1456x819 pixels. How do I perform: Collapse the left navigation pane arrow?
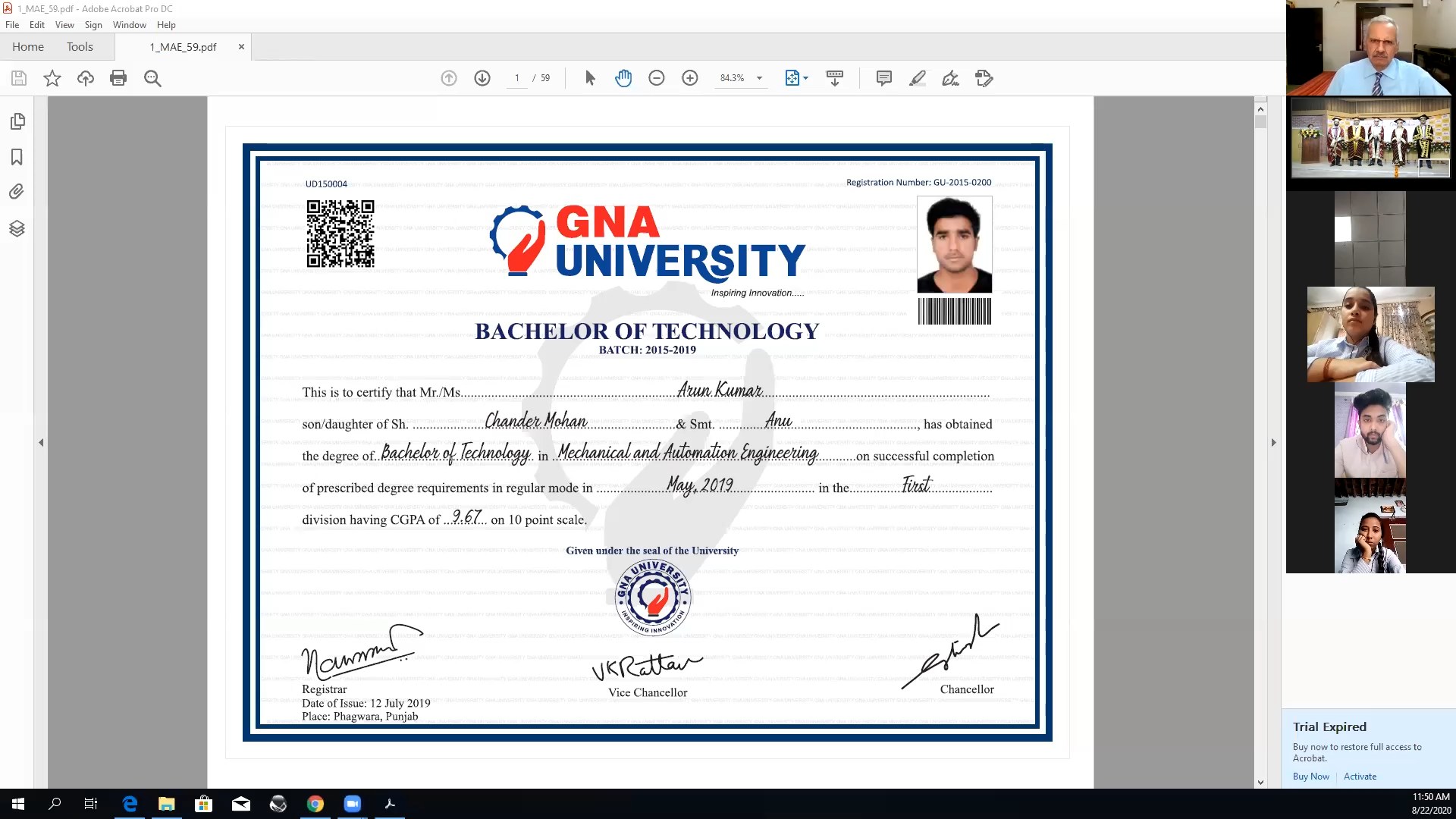pyautogui.click(x=41, y=442)
